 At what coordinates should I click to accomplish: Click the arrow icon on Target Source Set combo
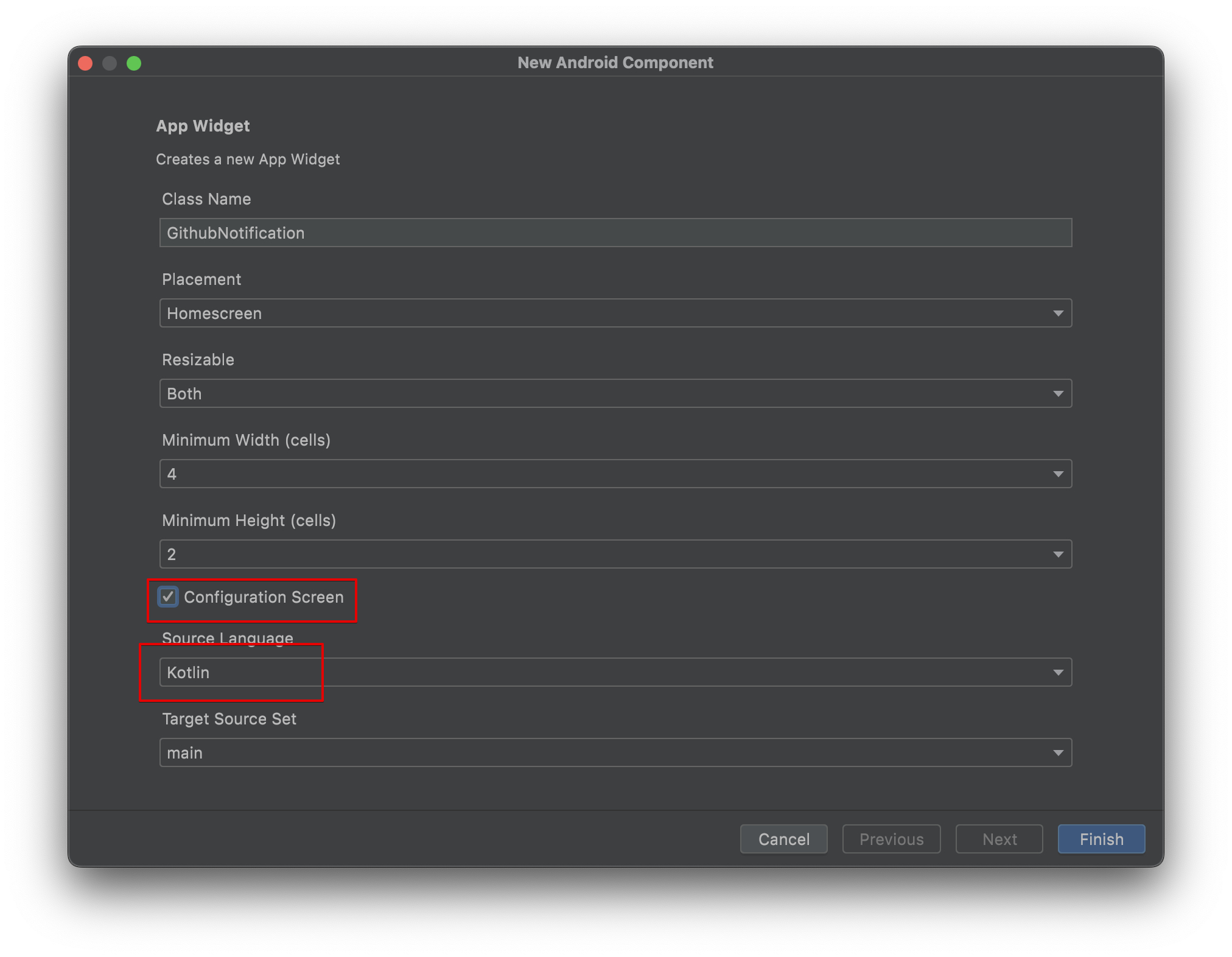[x=1058, y=752]
